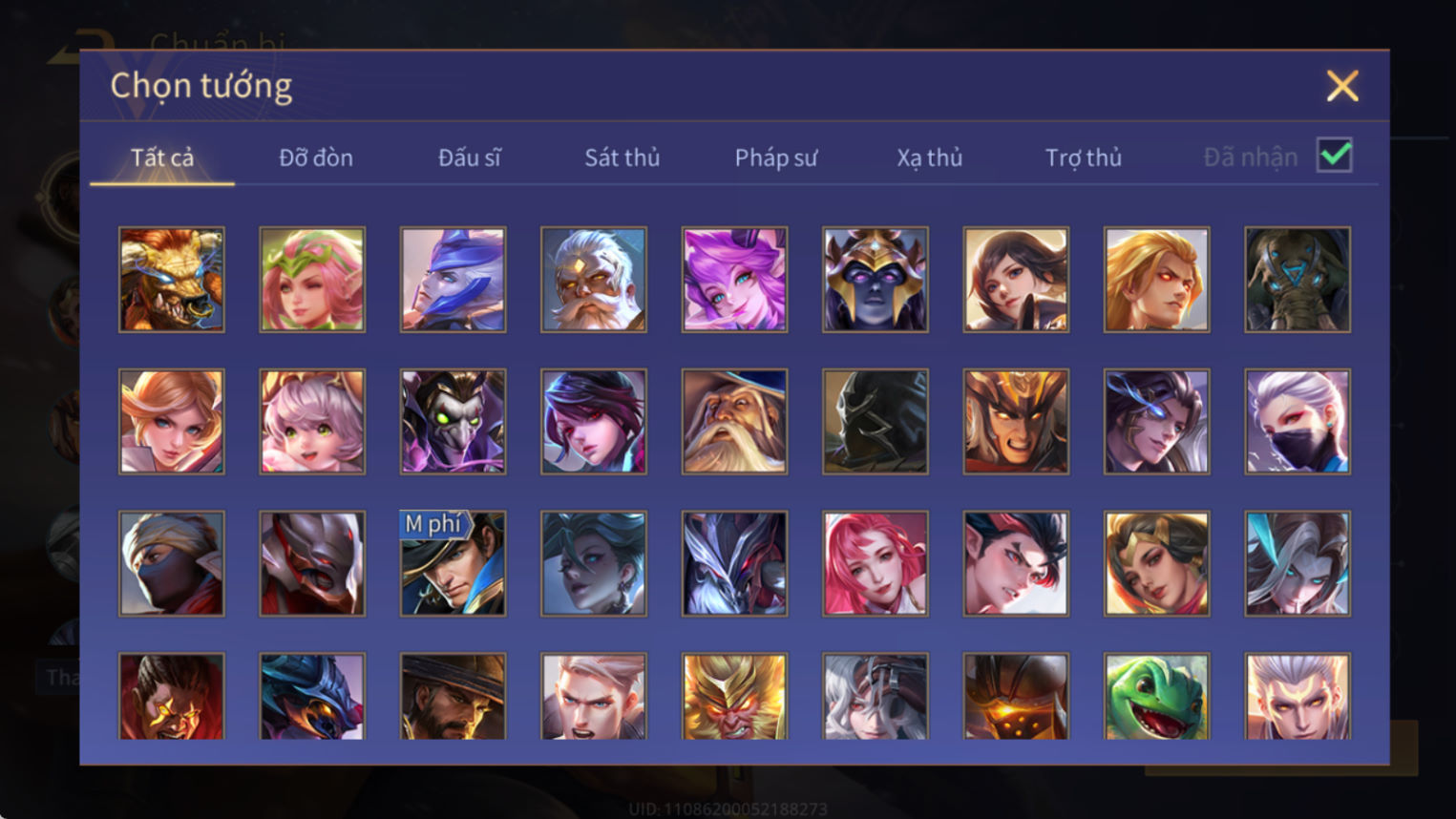Viewport: 1456px width, 819px height.
Task: Show the Pháp sư hero category
Action: point(775,157)
